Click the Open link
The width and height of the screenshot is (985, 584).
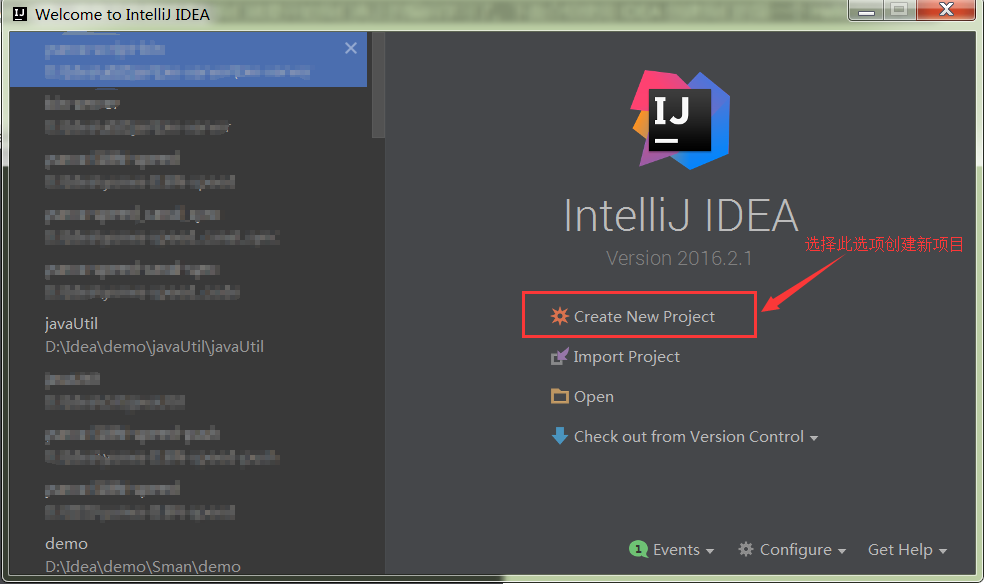click(x=594, y=397)
